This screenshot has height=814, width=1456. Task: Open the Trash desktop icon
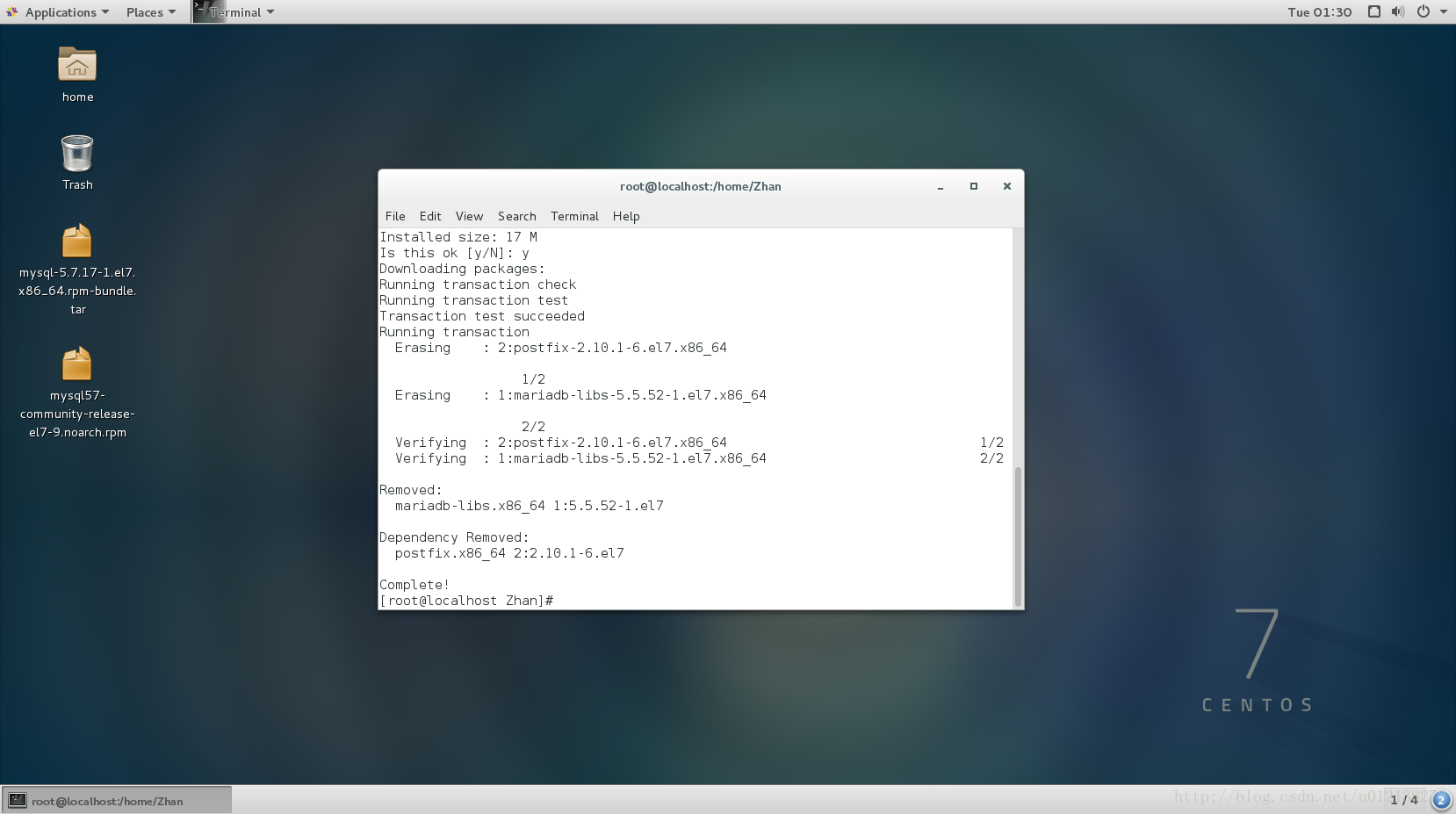click(77, 154)
